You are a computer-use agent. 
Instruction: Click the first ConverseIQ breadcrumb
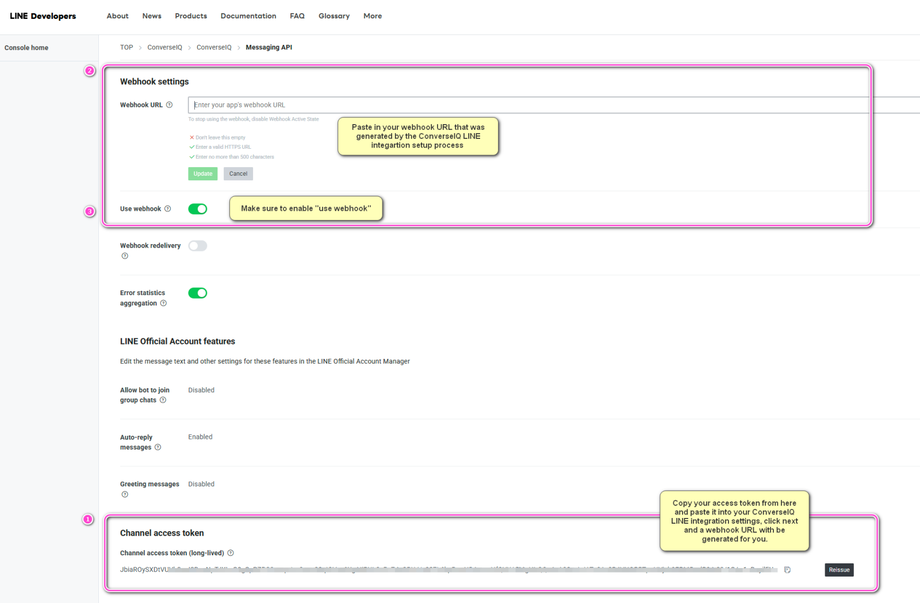[165, 48]
